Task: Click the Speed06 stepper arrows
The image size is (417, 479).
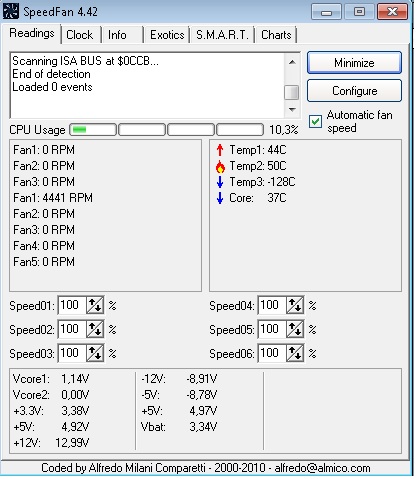Action: (295, 353)
